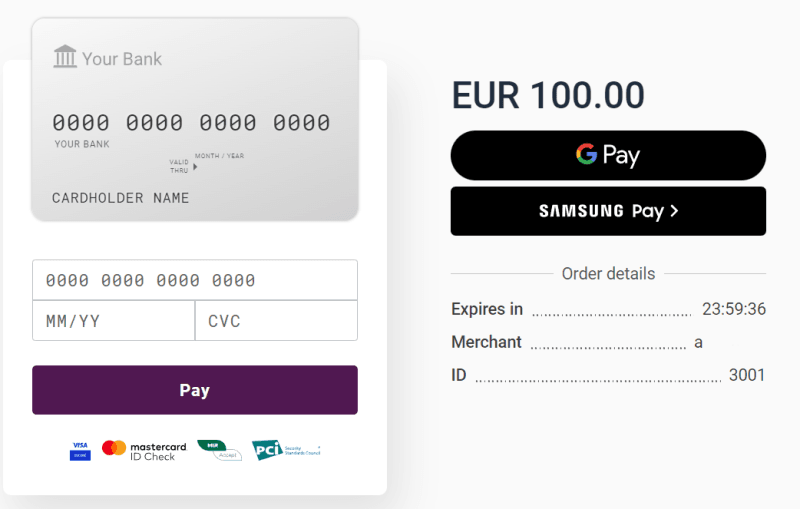This screenshot has height=509, width=800.
Task: Click the PCI Security Standards Council logo
Action: (x=285, y=450)
